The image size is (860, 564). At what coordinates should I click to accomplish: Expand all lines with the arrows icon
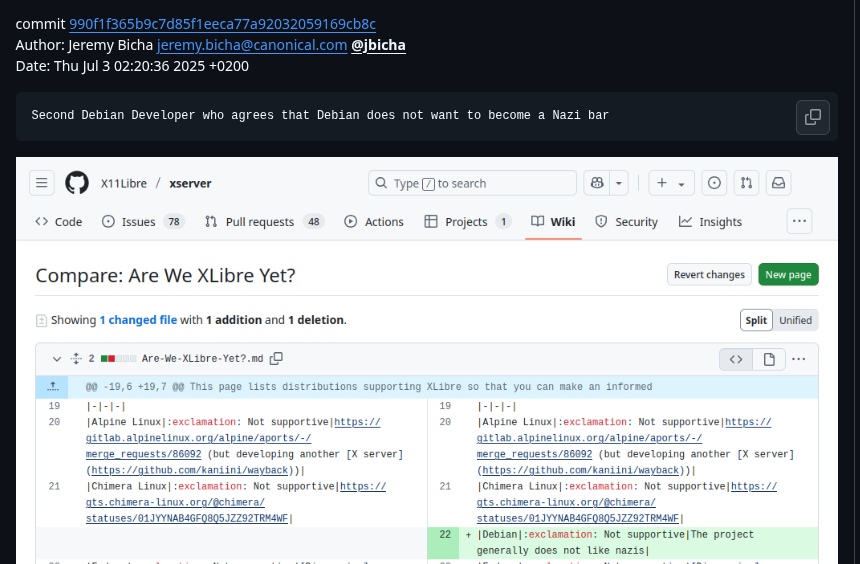76,359
